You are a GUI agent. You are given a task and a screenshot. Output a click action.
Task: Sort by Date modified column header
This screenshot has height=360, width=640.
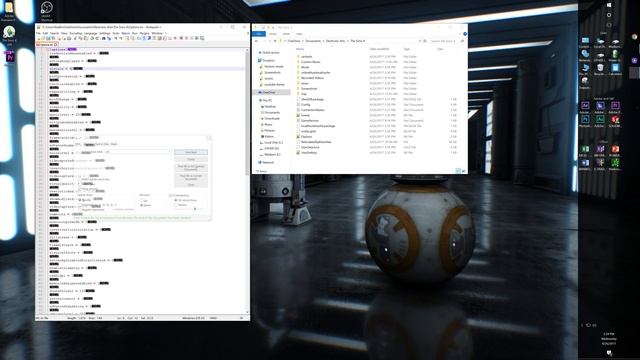pyautogui.click(x=380, y=49)
